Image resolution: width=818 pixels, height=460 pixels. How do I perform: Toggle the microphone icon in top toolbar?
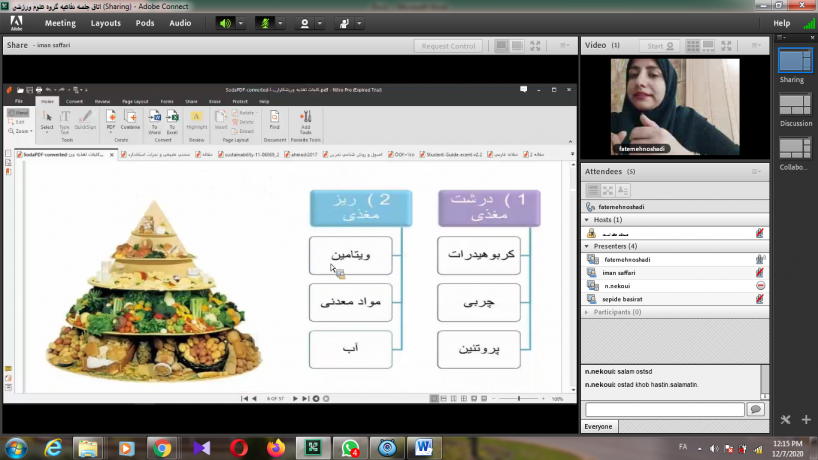266,23
